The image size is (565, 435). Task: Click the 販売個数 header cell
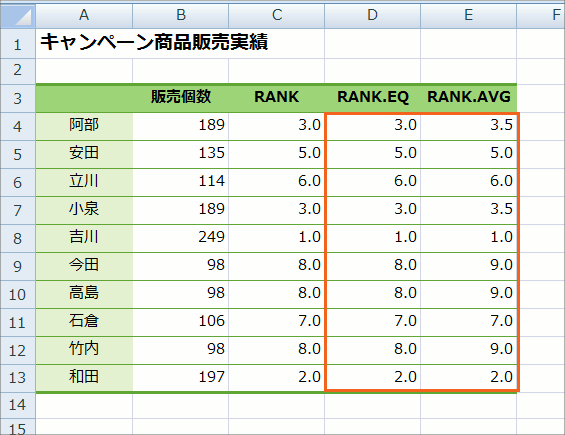coord(181,97)
